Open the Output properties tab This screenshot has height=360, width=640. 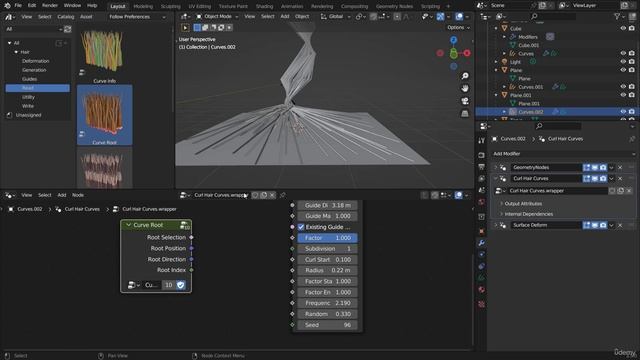482,167
